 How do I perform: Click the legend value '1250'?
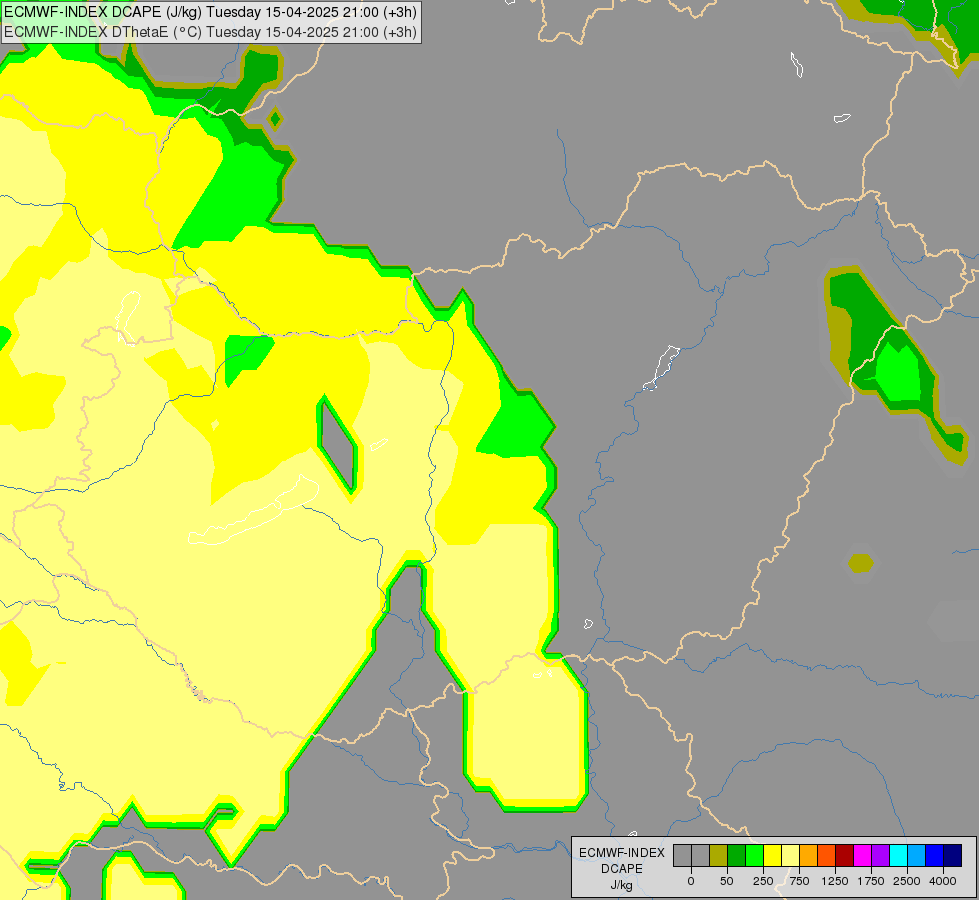click(835, 881)
